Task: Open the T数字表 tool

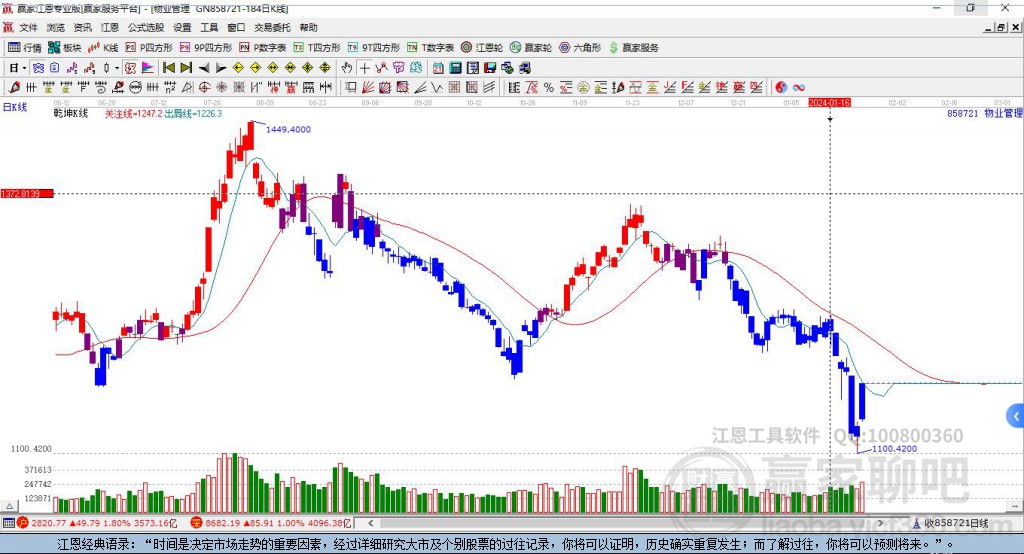Action: click(430, 48)
